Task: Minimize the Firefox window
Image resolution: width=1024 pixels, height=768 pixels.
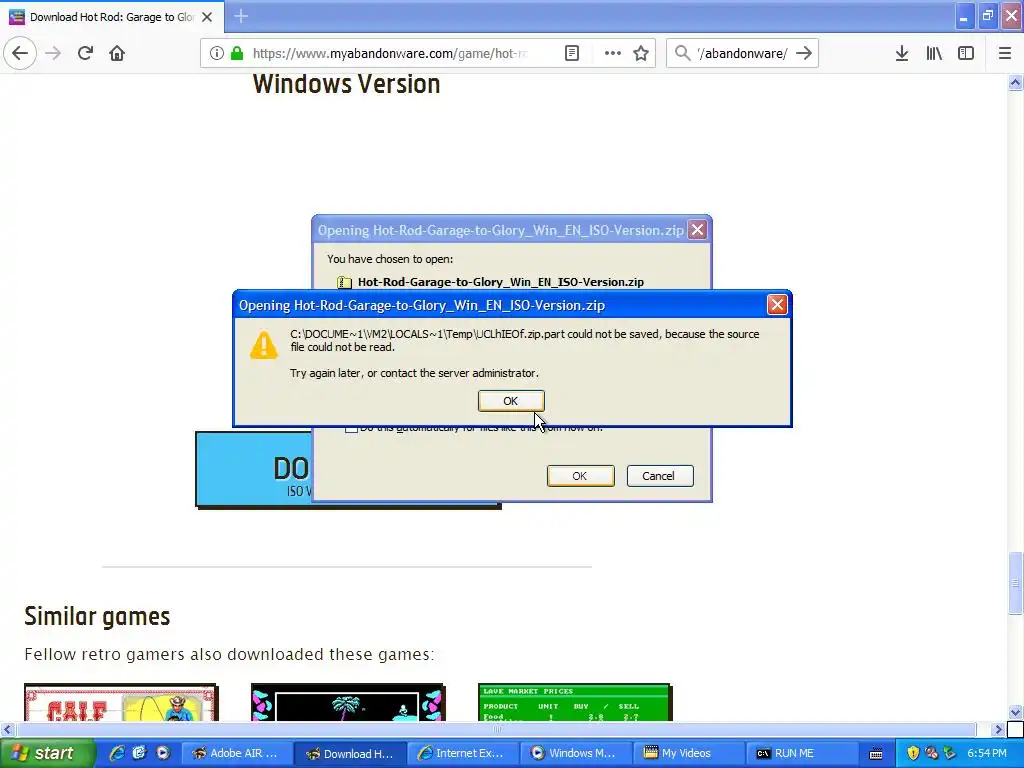Action: (963, 16)
